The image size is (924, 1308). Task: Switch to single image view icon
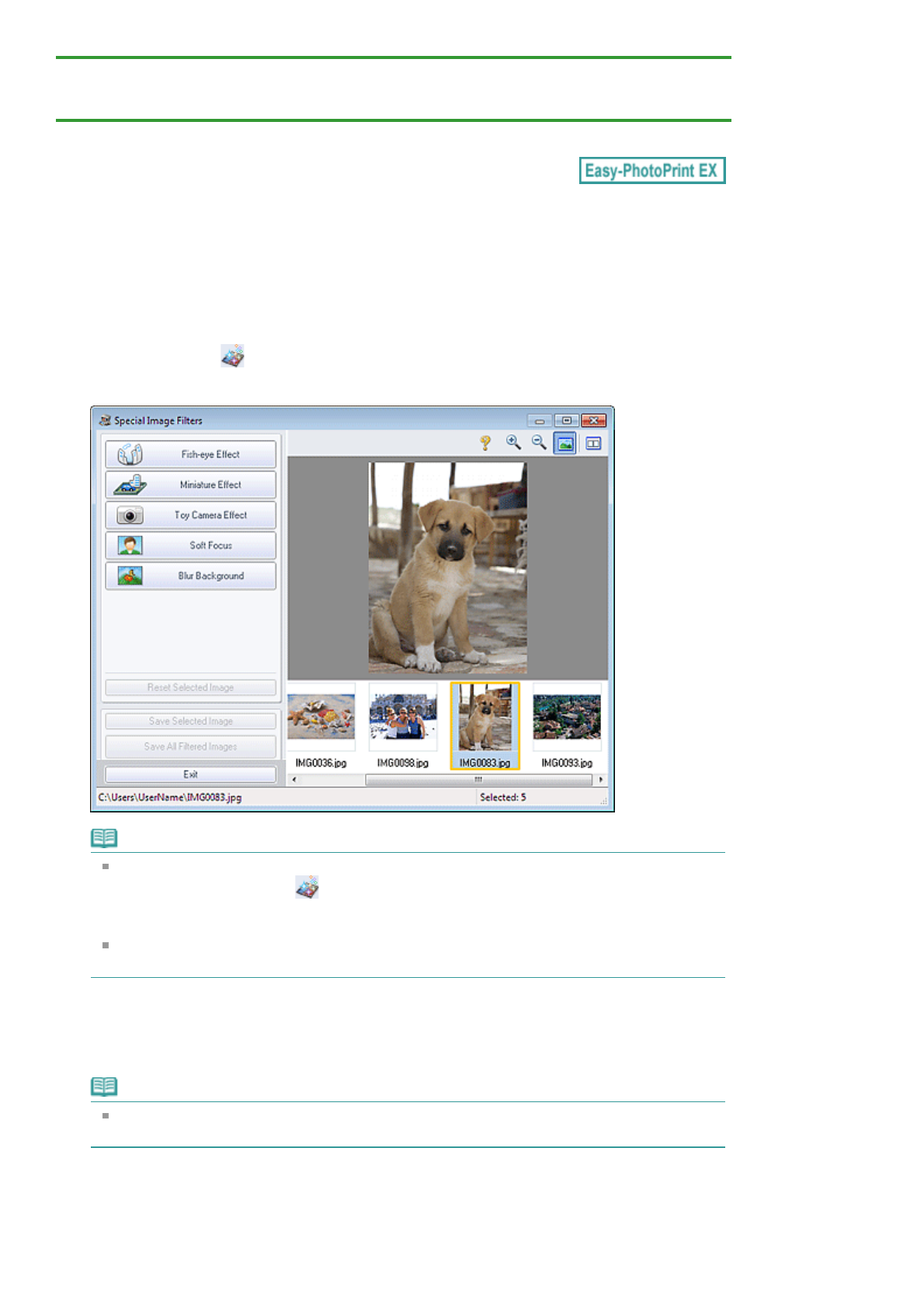(565, 444)
